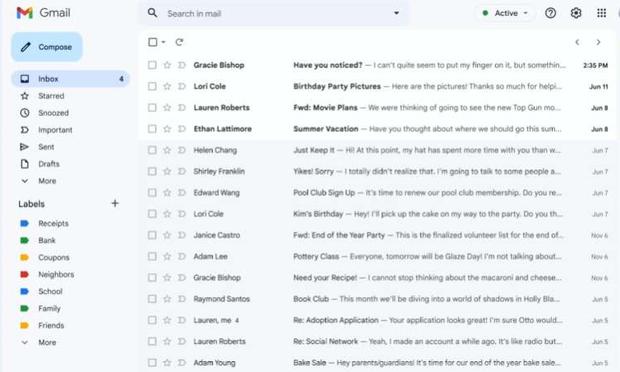620x372 pixels.
Task: Open the Google apps grid
Action: tap(601, 13)
